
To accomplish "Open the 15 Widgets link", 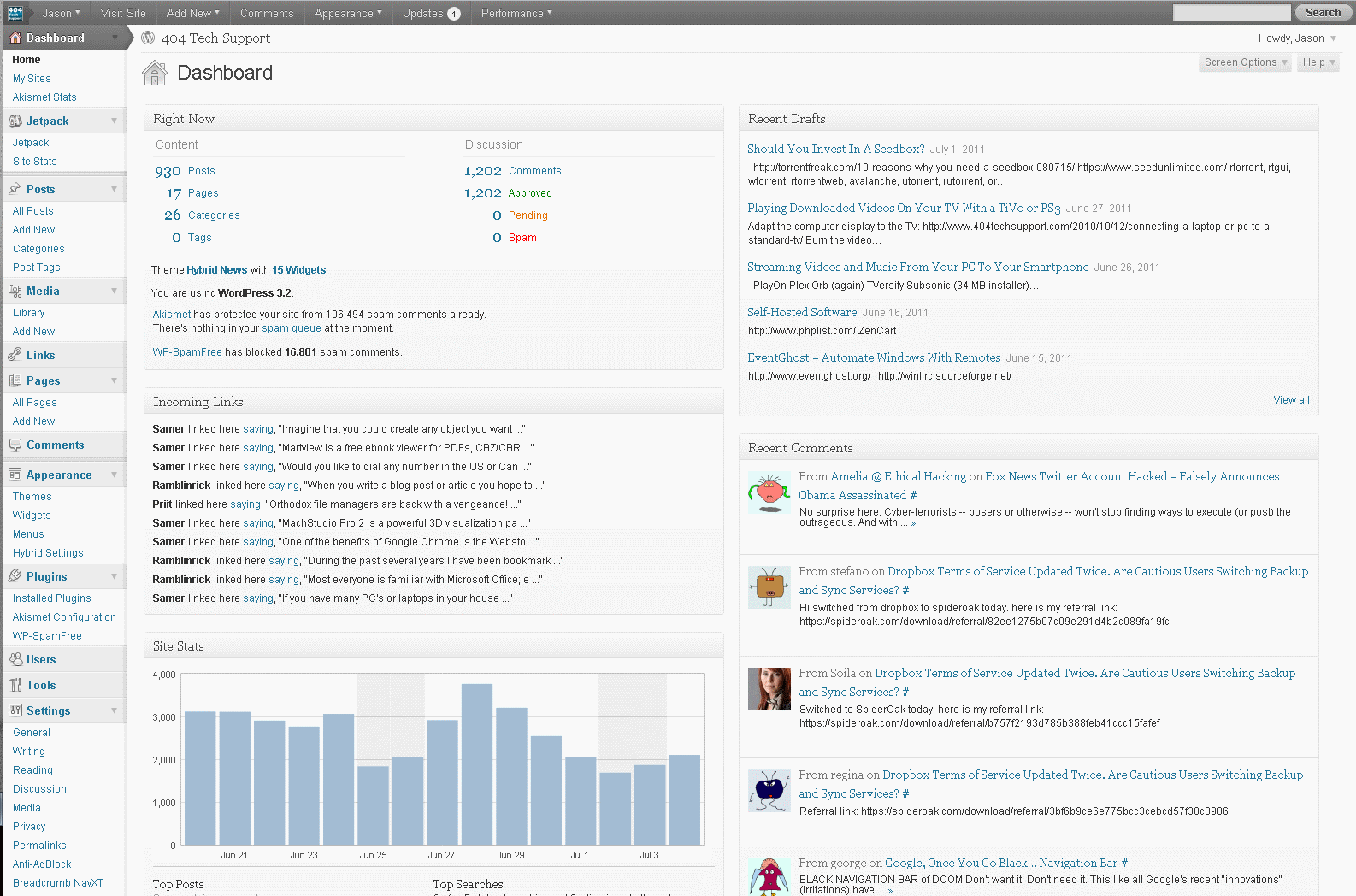I will [x=299, y=270].
